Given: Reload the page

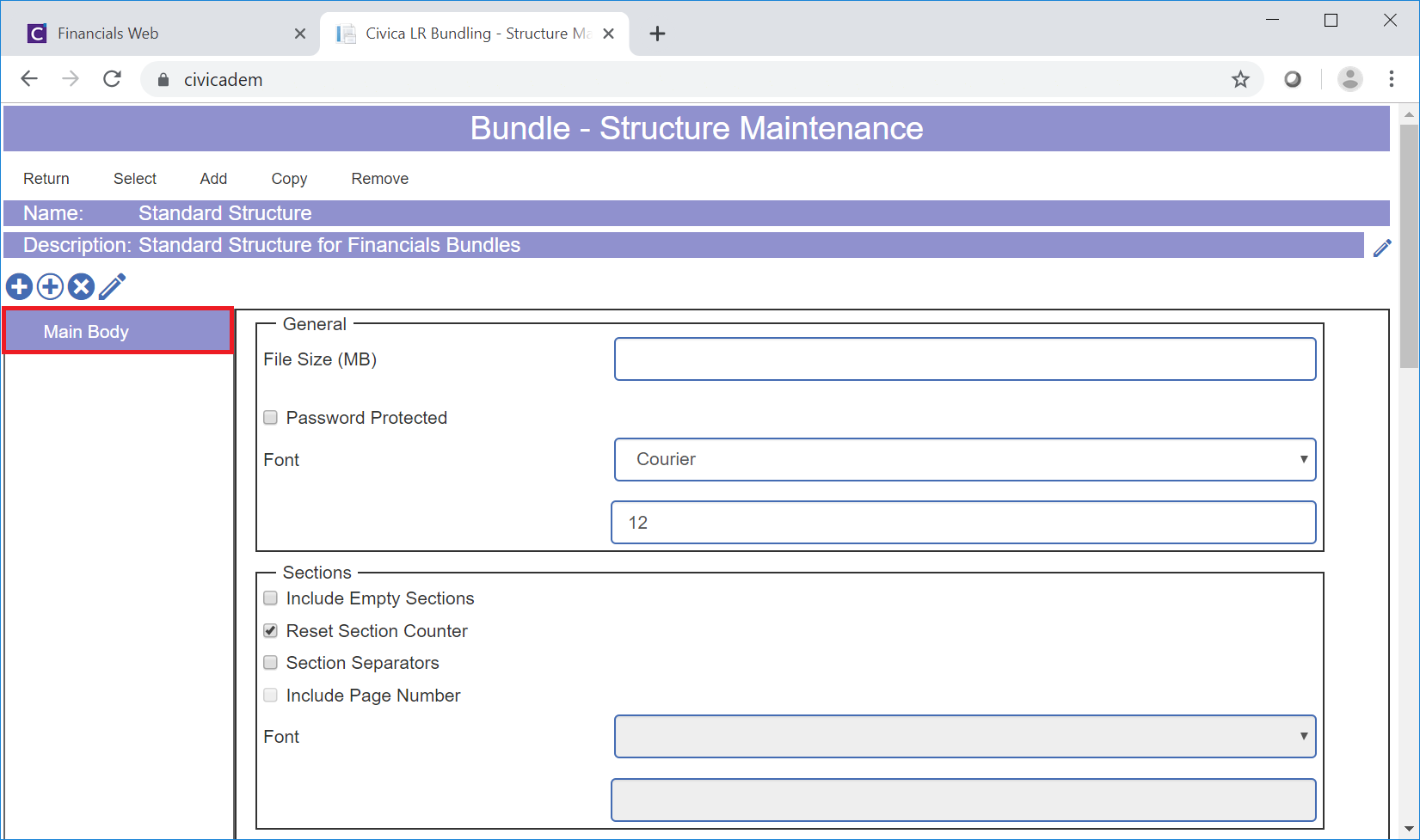Looking at the screenshot, I should tap(112, 79).
